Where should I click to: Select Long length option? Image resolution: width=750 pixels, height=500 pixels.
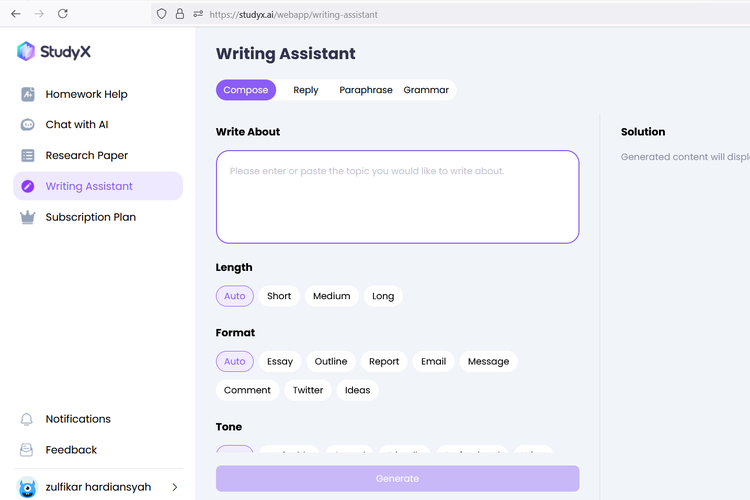click(x=383, y=296)
